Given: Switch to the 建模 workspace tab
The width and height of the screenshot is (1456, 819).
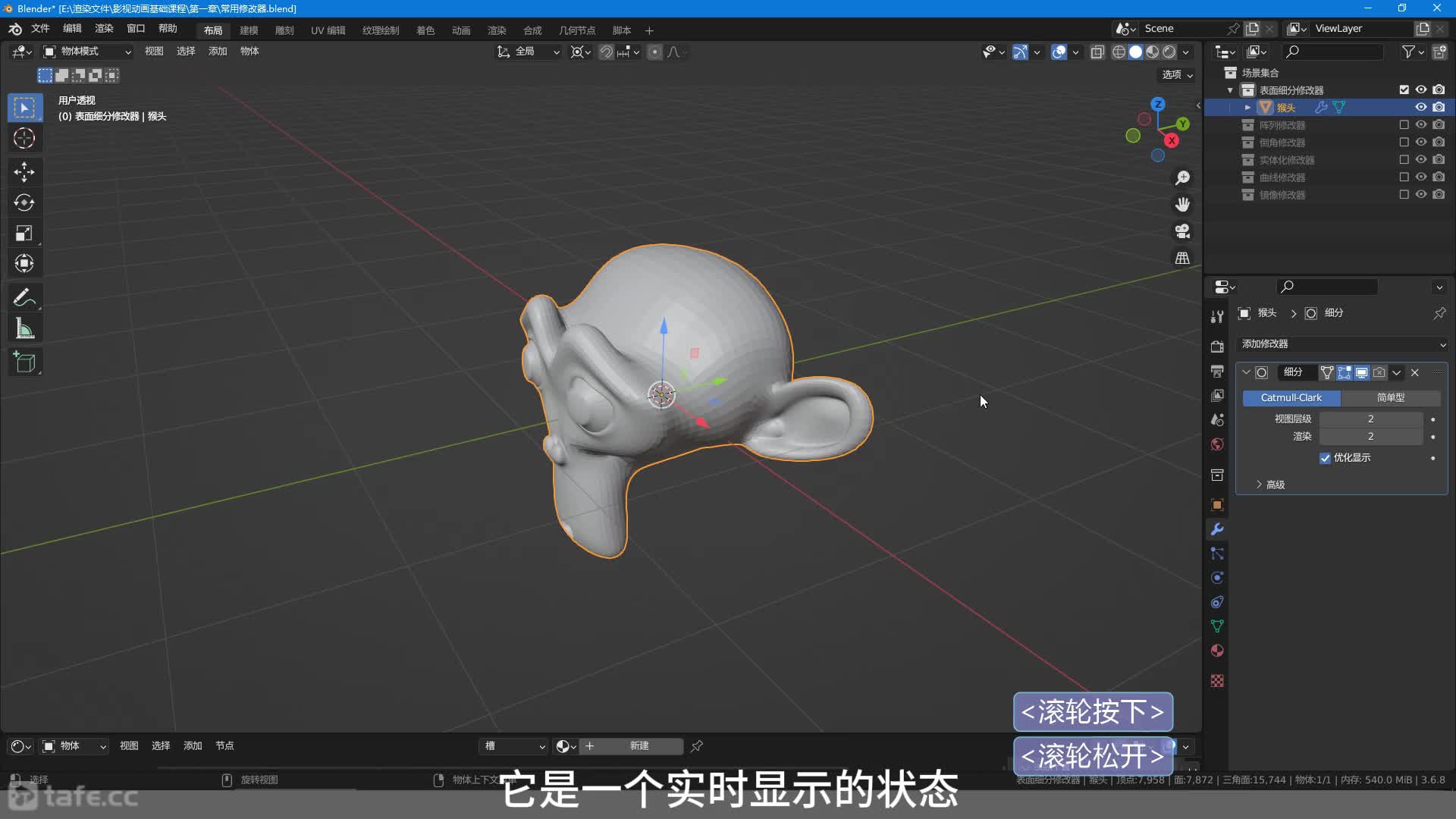Looking at the screenshot, I should coord(249,30).
